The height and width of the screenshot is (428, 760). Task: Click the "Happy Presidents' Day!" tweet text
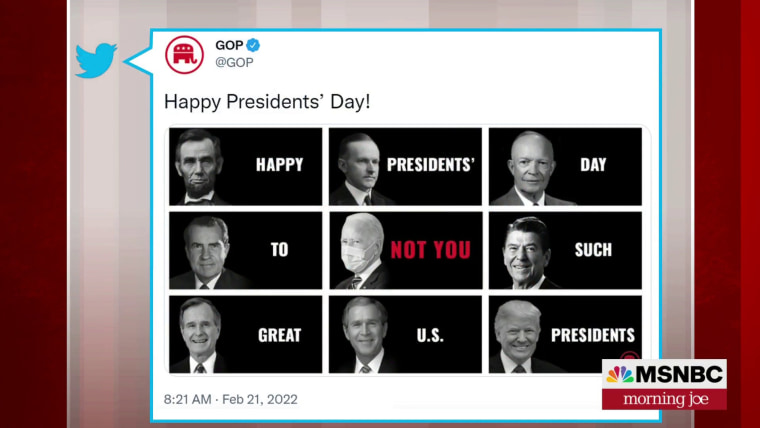pos(267,102)
